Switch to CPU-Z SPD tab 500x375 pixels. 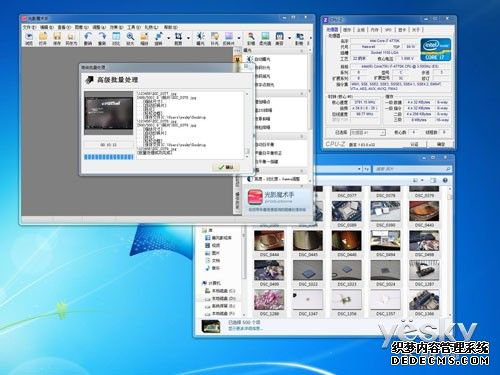point(388,30)
